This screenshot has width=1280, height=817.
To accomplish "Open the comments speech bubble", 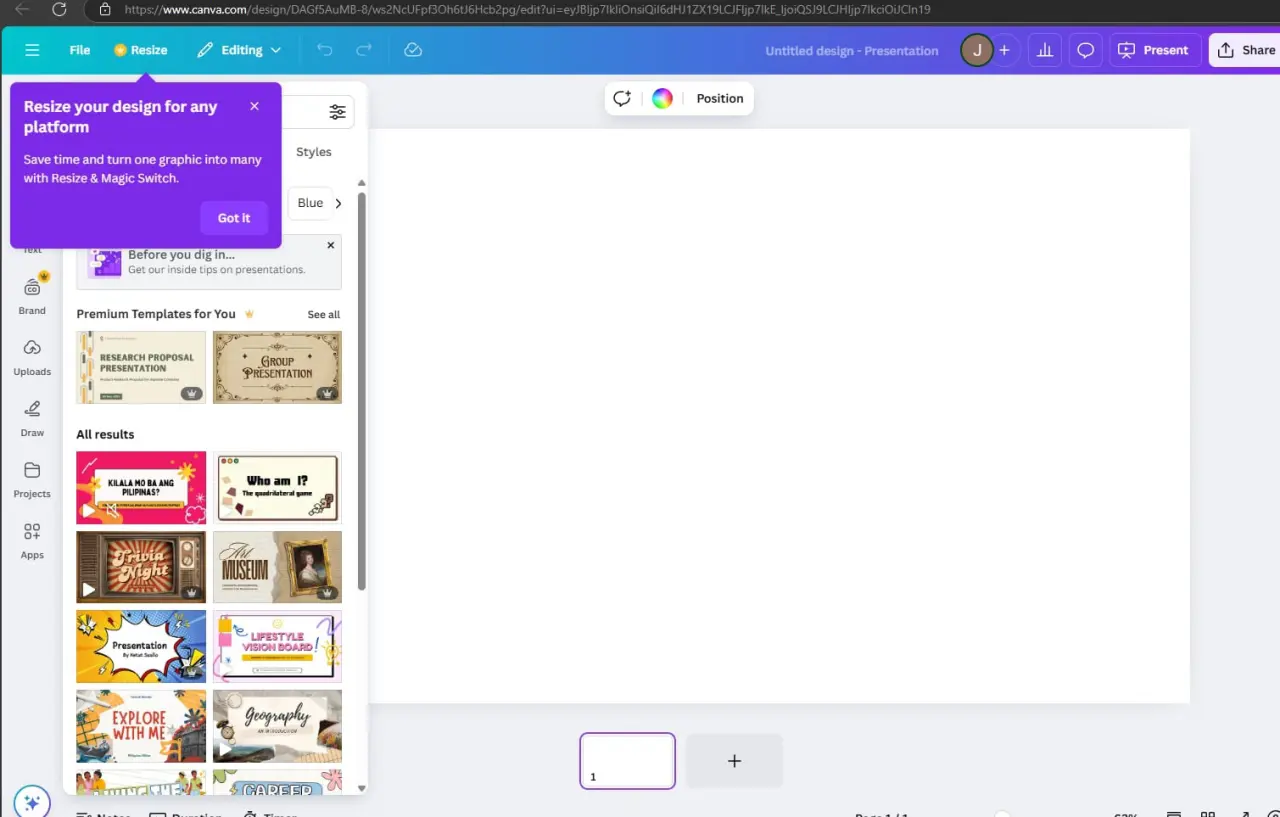I will 1085,50.
